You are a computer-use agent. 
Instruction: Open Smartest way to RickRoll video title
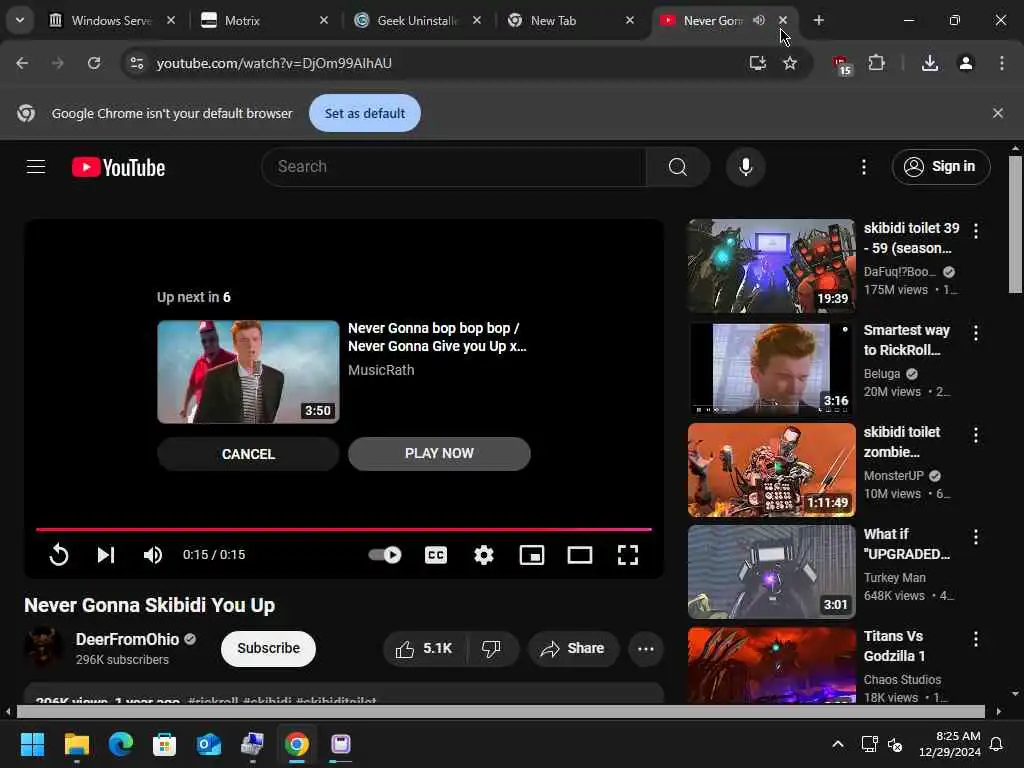pos(906,340)
